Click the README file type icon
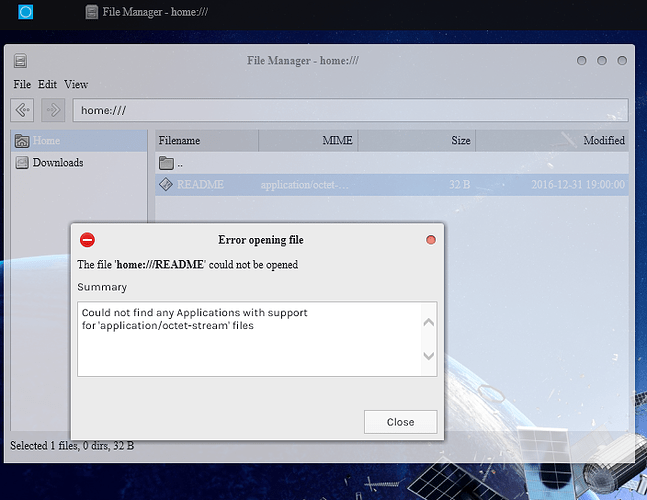Screen dimensions: 647x500 click(x=166, y=184)
